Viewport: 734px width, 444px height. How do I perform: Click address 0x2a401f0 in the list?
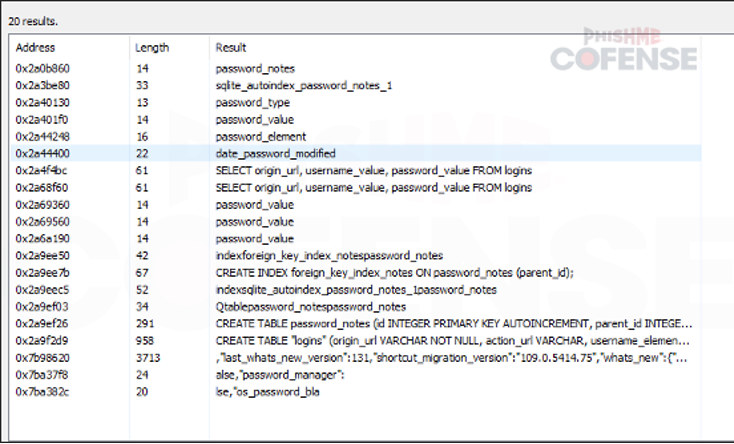click(x=43, y=120)
